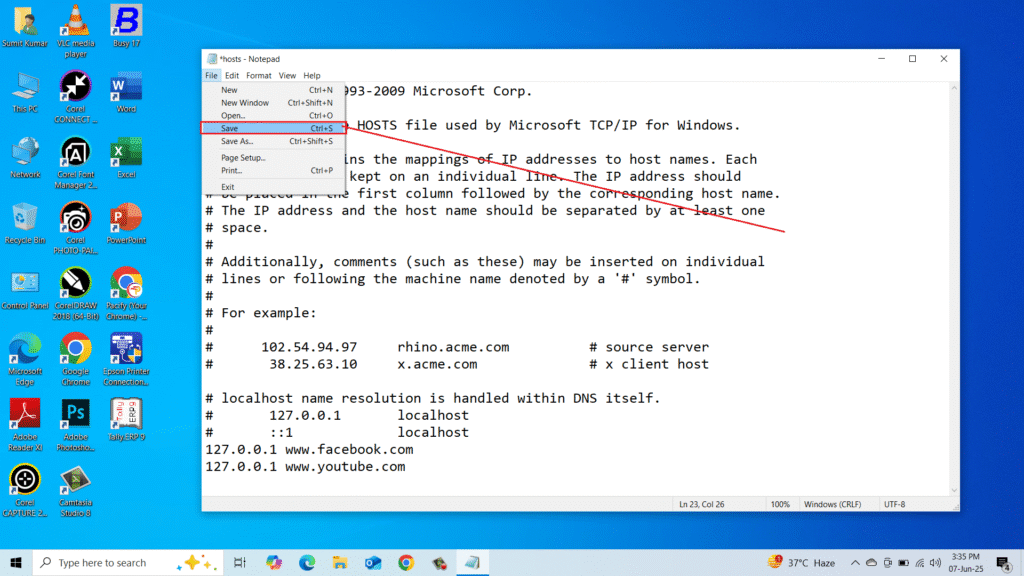Open the taskbar clock and date
The height and width of the screenshot is (576, 1024).
[966, 562]
